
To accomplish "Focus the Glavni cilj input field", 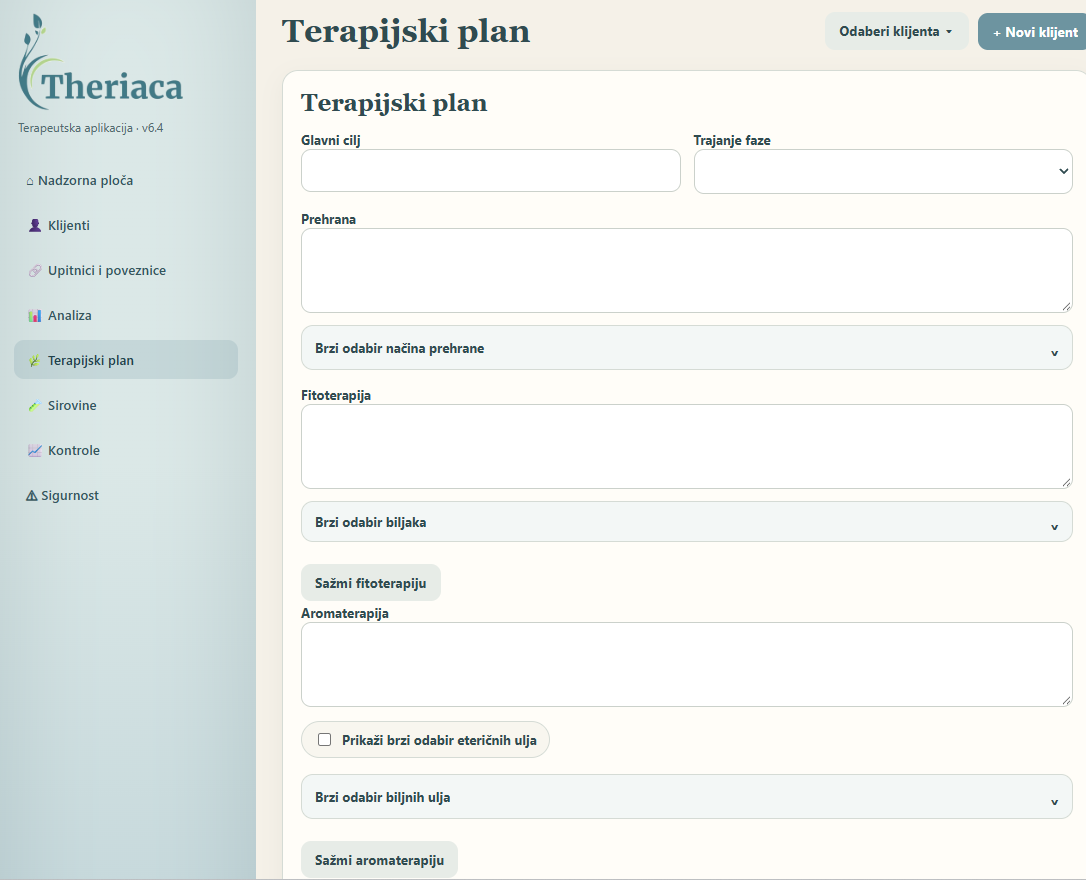I will click(x=490, y=170).
